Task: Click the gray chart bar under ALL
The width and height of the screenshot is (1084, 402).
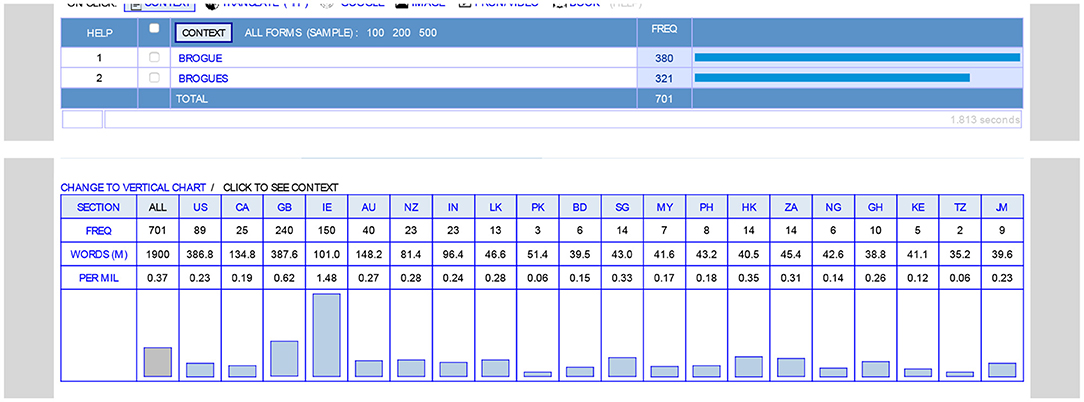Action: (x=158, y=362)
